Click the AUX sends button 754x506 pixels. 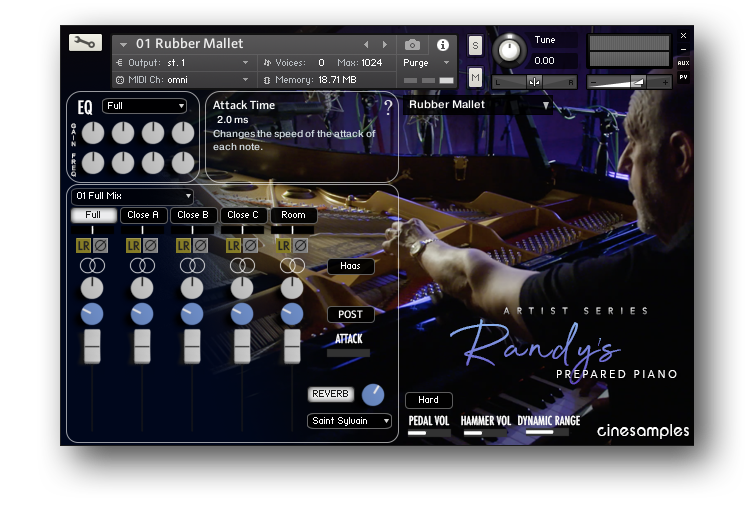click(x=683, y=63)
